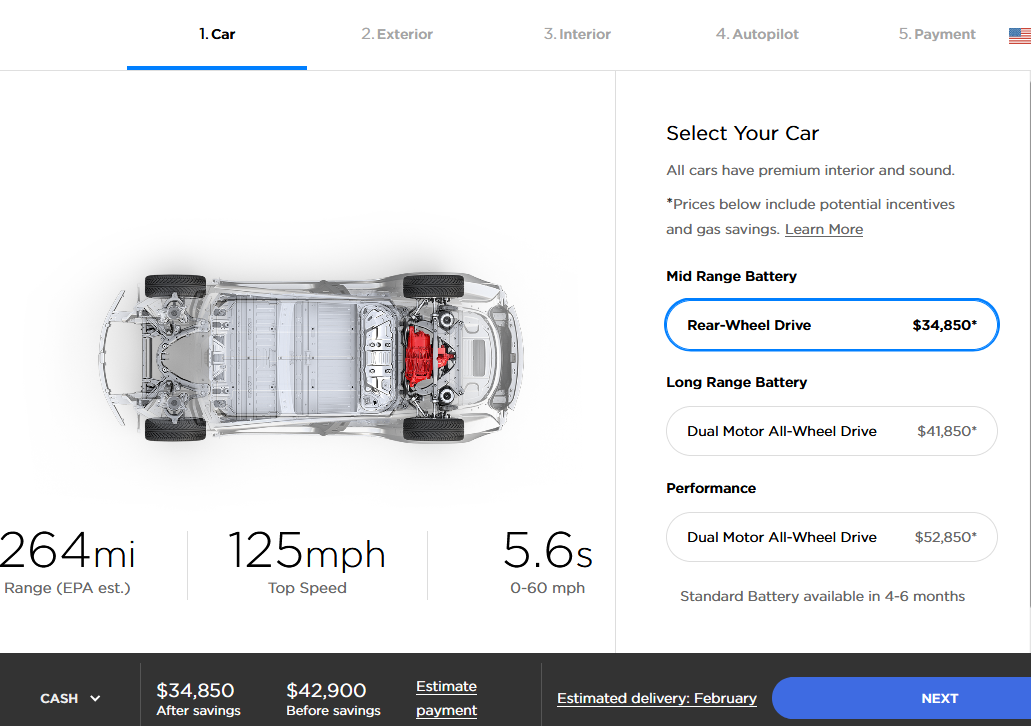Click the US flag region icon

1019,36
